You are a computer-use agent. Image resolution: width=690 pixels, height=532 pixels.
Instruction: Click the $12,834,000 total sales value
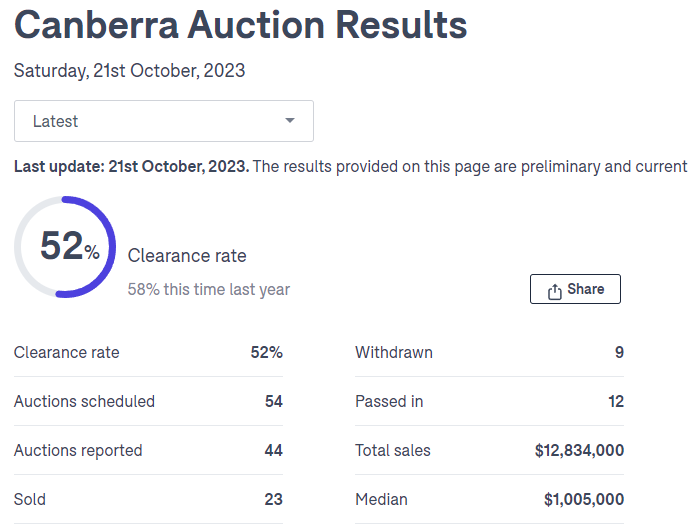pos(579,450)
